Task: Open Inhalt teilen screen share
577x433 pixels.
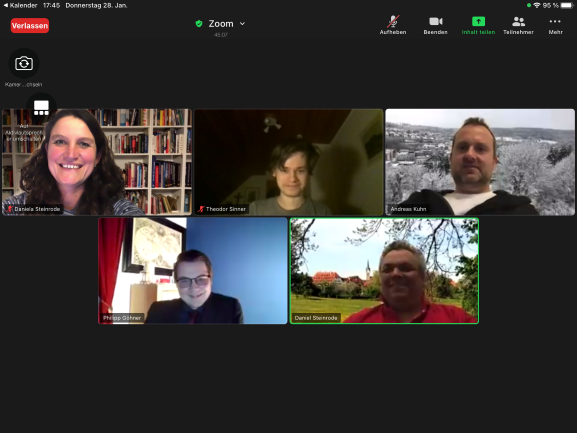Action: click(478, 25)
